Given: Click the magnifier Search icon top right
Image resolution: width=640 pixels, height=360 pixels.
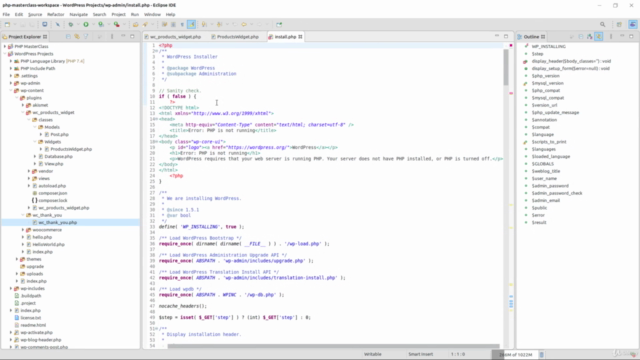Looking at the screenshot, I should click(x=602, y=24).
